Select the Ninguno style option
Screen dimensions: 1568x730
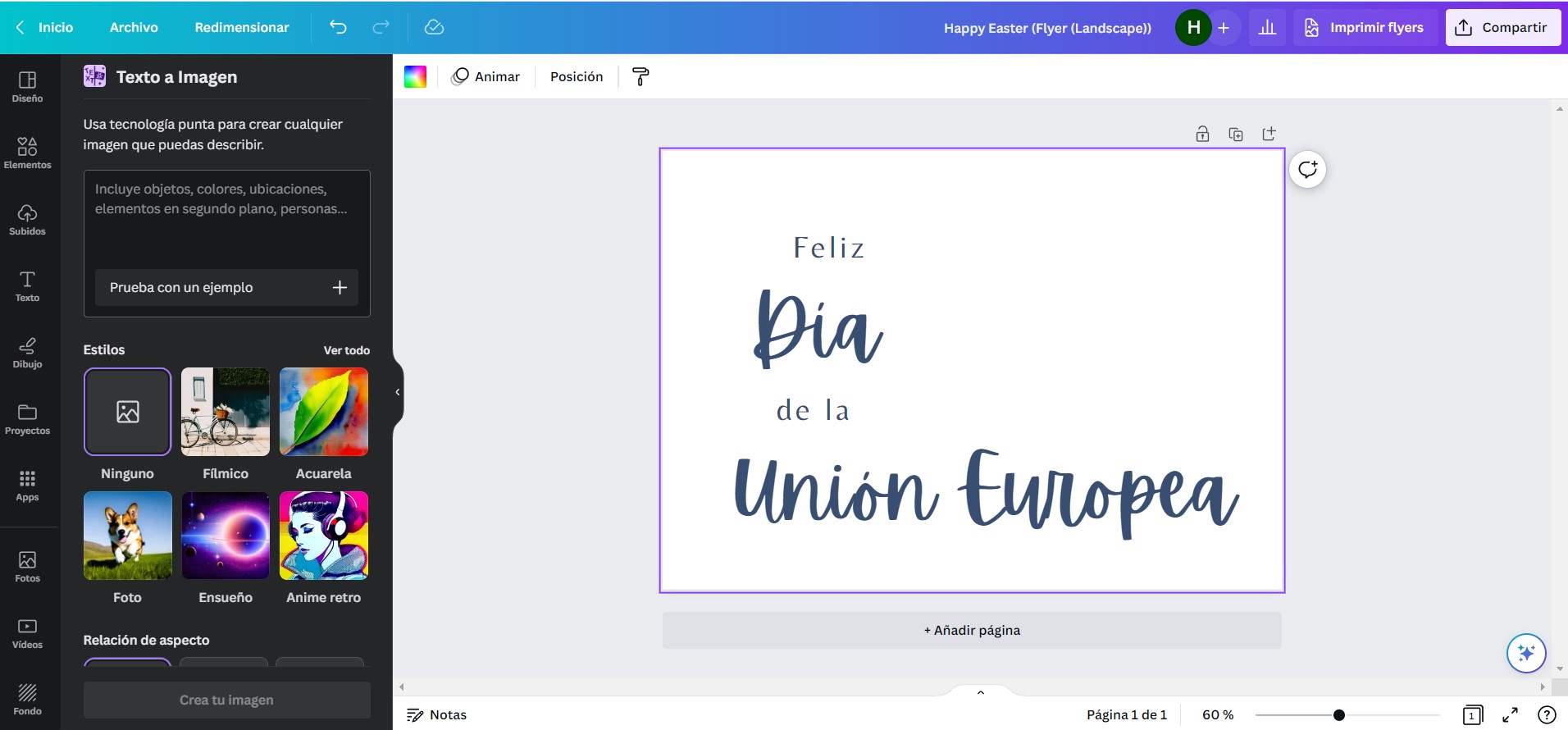click(127, 412)
